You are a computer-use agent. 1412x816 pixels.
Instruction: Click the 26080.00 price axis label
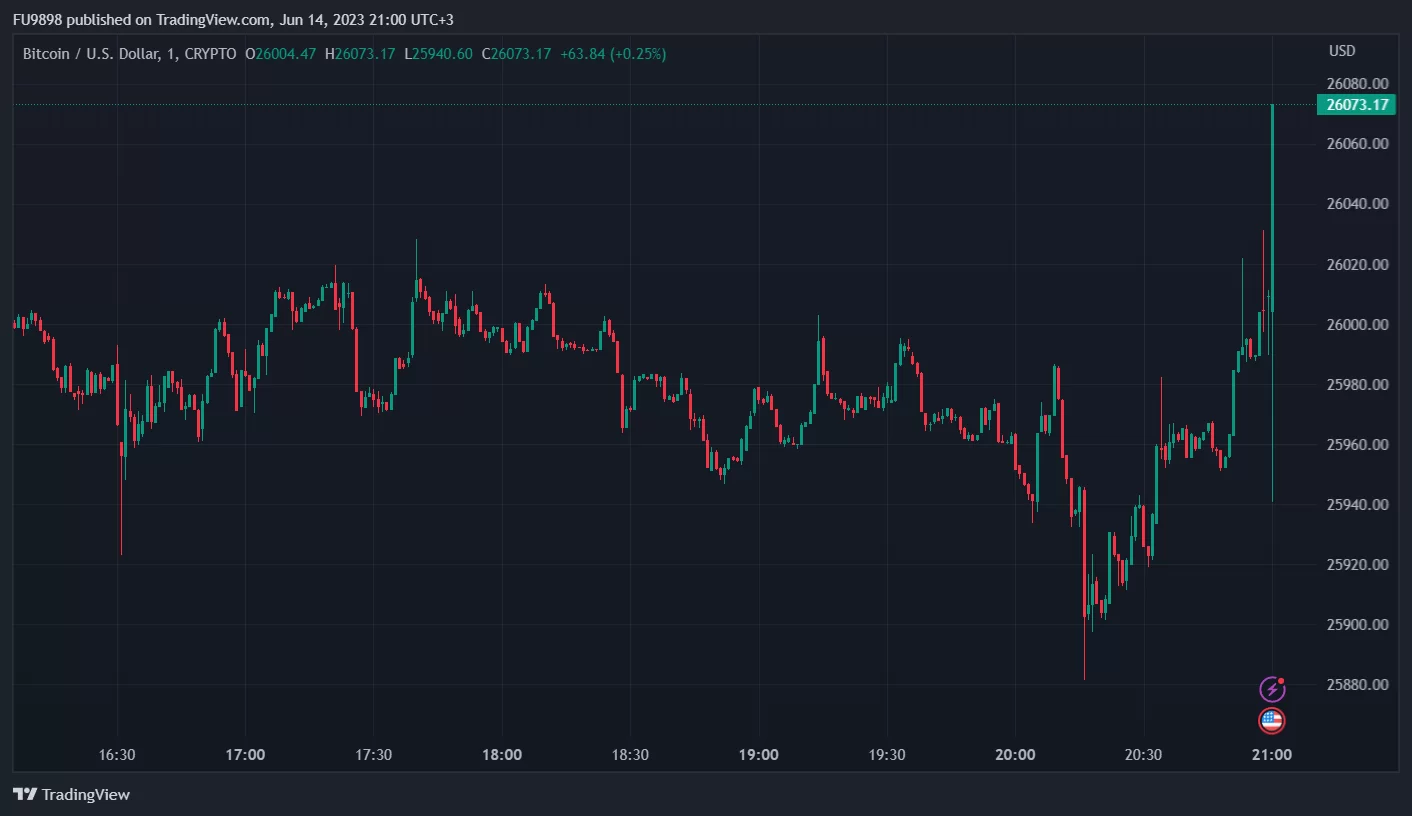tap(1356, 83)
